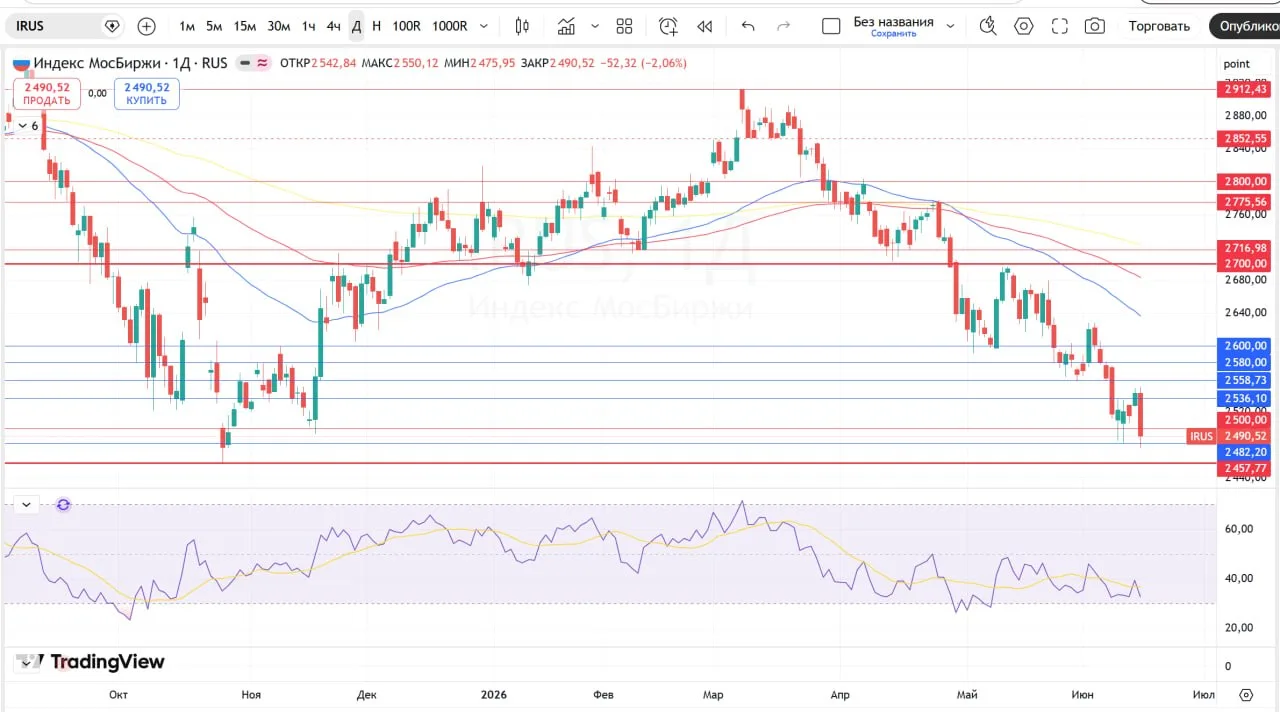Select the 5m timeframe
Image resolution: width=1280 pixels, height=712 pixels.
(214, 26)
